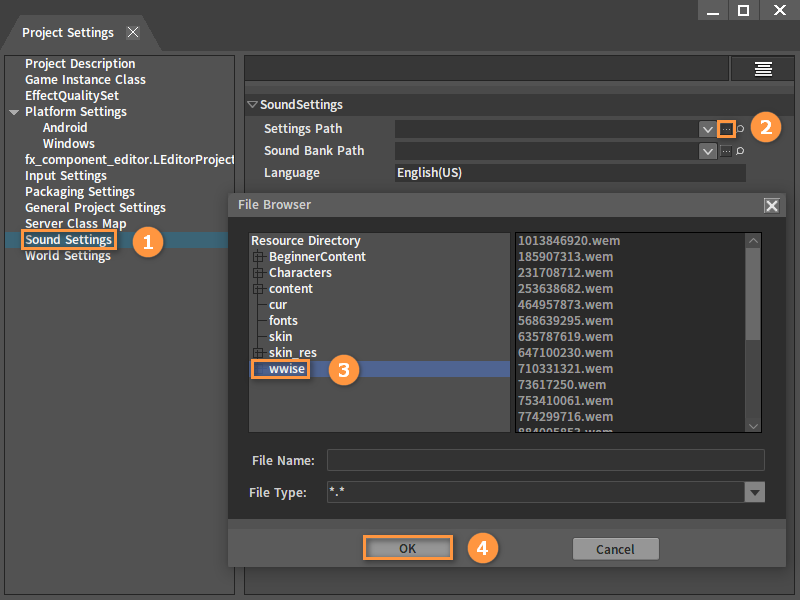Click the search icon beside Settings Path
This screenshot has width=800, height=600.
(741, 129)
